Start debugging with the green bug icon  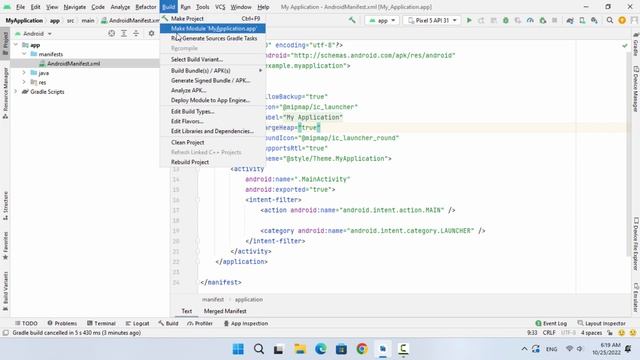(x=506, y=20)
